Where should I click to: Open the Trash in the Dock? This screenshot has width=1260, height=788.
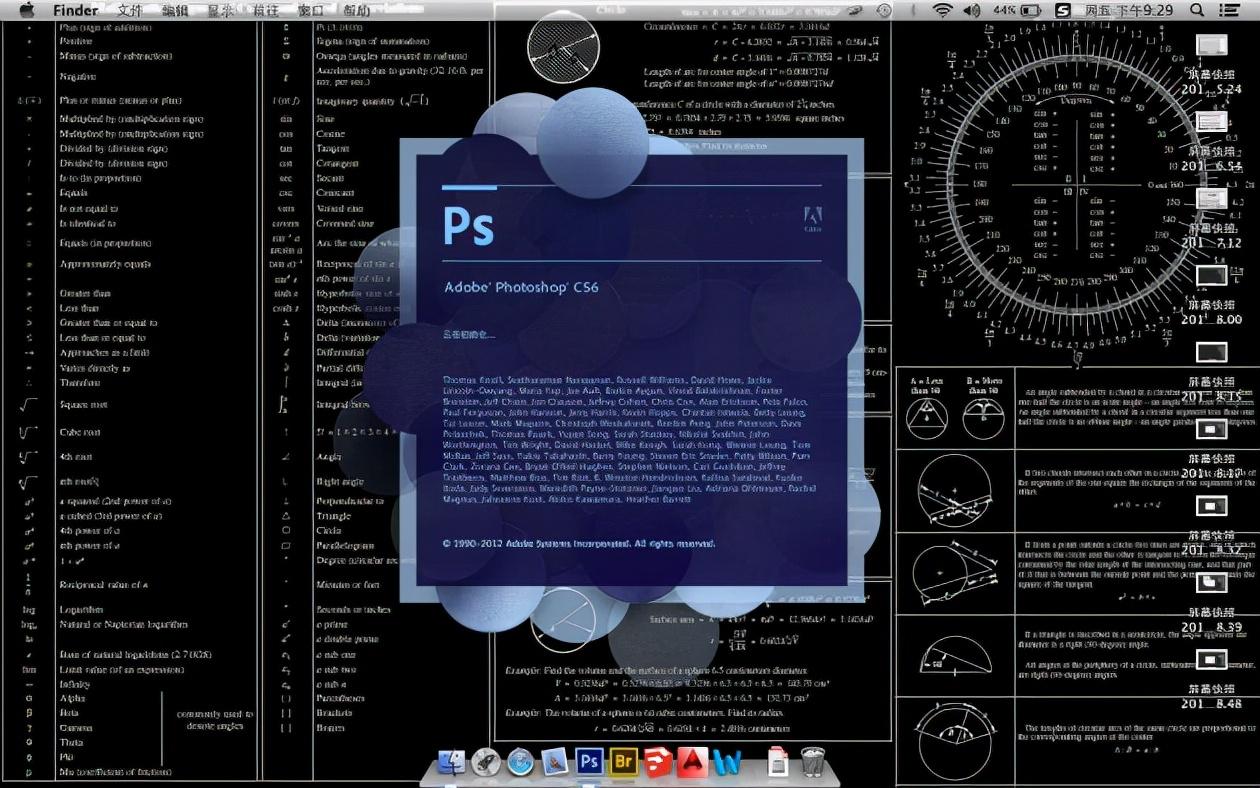pos(811,762)
